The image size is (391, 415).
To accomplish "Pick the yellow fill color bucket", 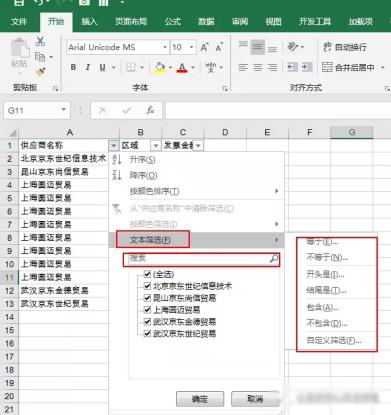I will coord(160,67).
